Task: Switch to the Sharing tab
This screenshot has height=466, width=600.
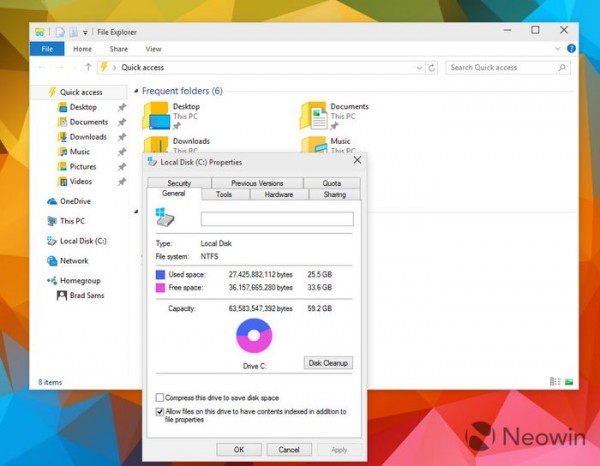Action: 334,194
